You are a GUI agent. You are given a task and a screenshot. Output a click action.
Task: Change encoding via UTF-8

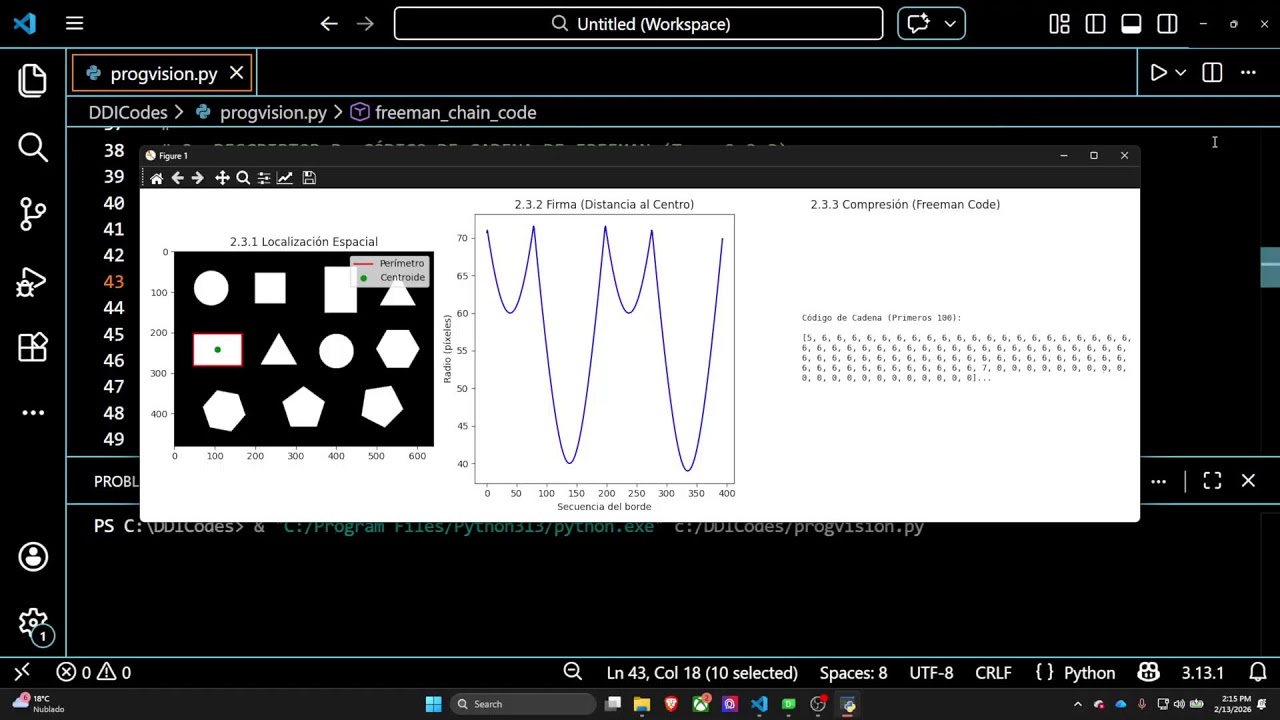click(x=931, y=672)
